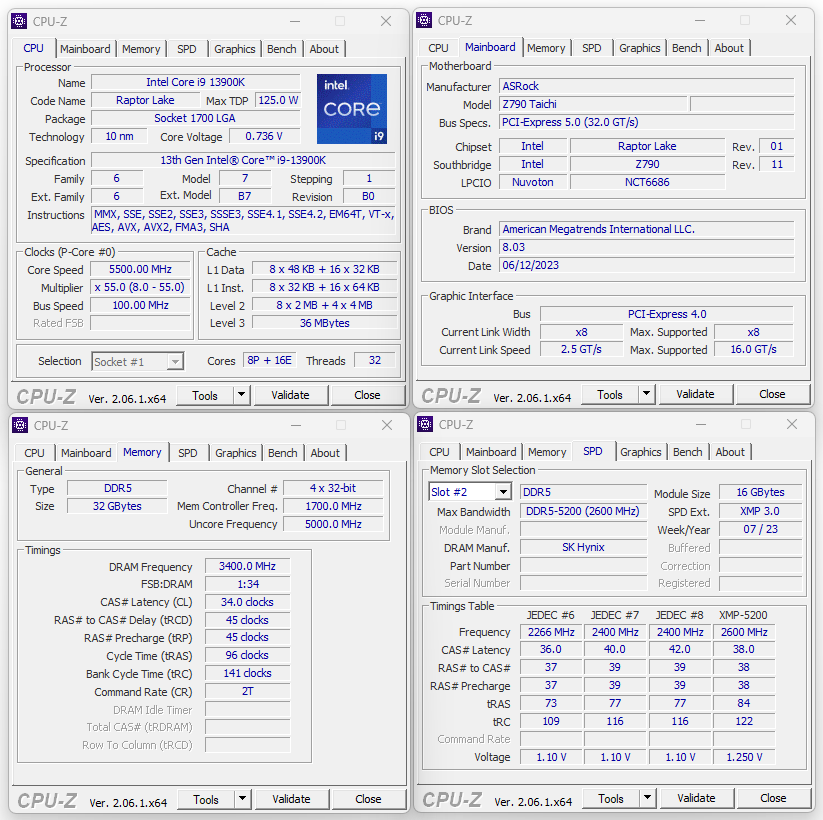
Task: Click the Cores value '8P + 16E'
Action: point(269,361)
